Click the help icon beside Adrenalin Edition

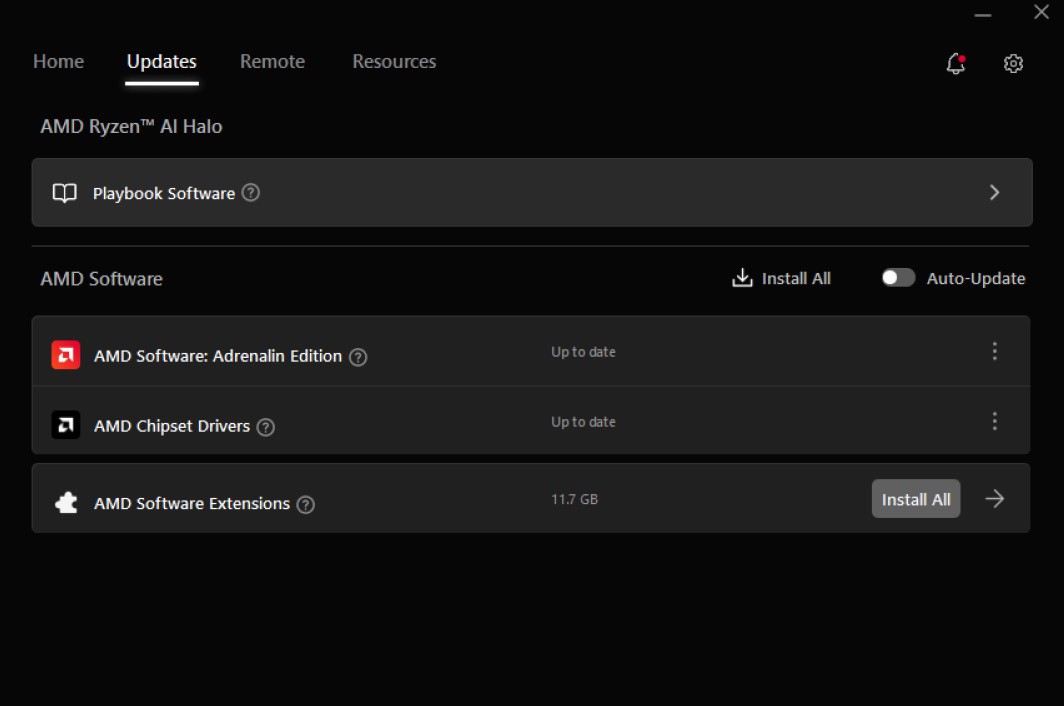[x=358, y=357]
